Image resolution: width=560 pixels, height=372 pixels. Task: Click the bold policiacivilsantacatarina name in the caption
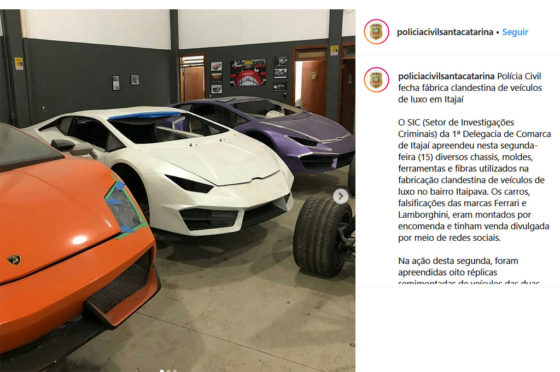[x=446, y=76]
